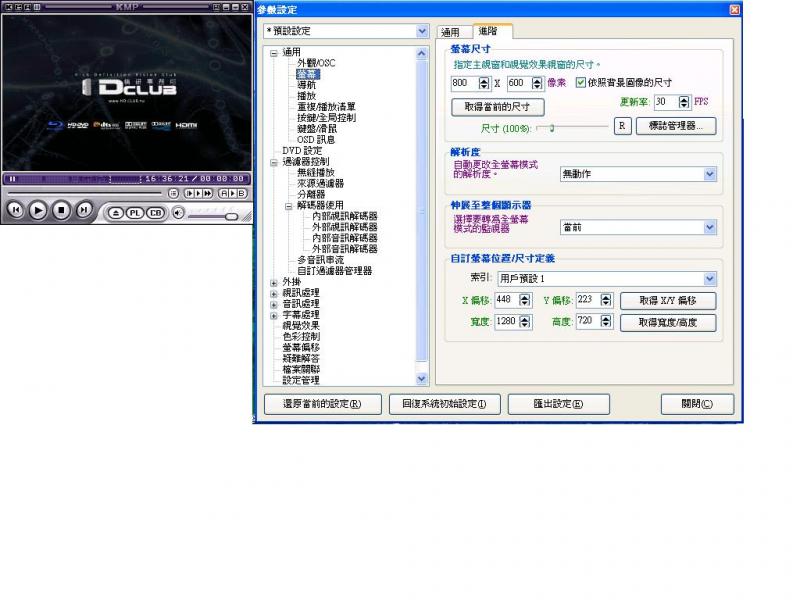This screenshot has width=800, height=600.
Task: Click the 取得寬度/高度 button
Action: (668, 322)
